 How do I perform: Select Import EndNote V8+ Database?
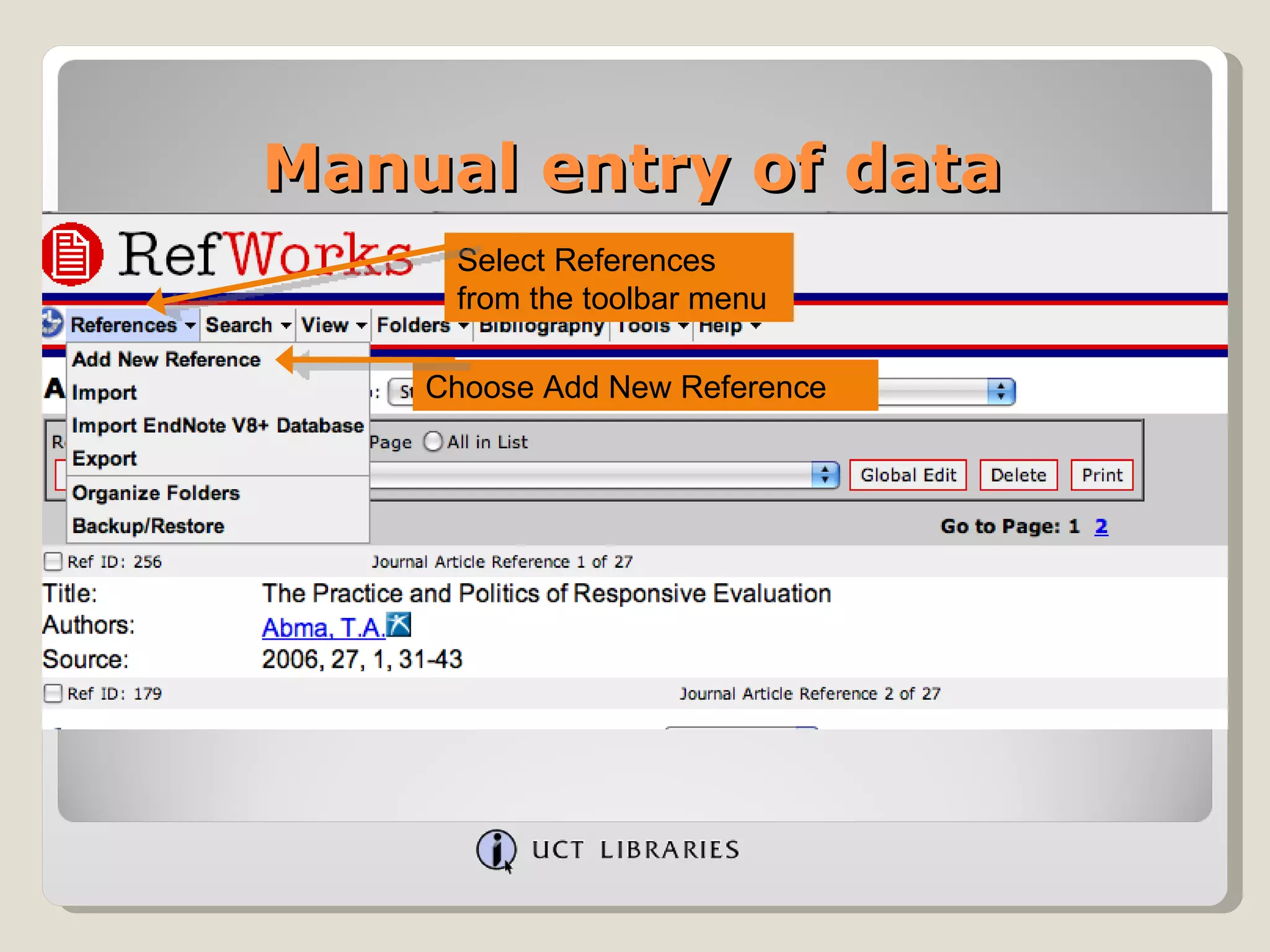218,425
